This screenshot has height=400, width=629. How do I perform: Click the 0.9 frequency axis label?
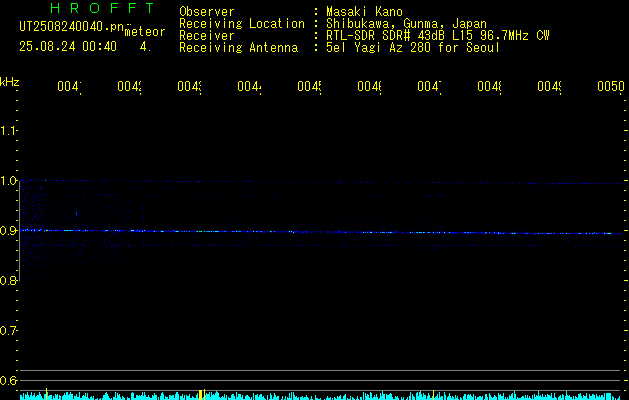[9, 231]
